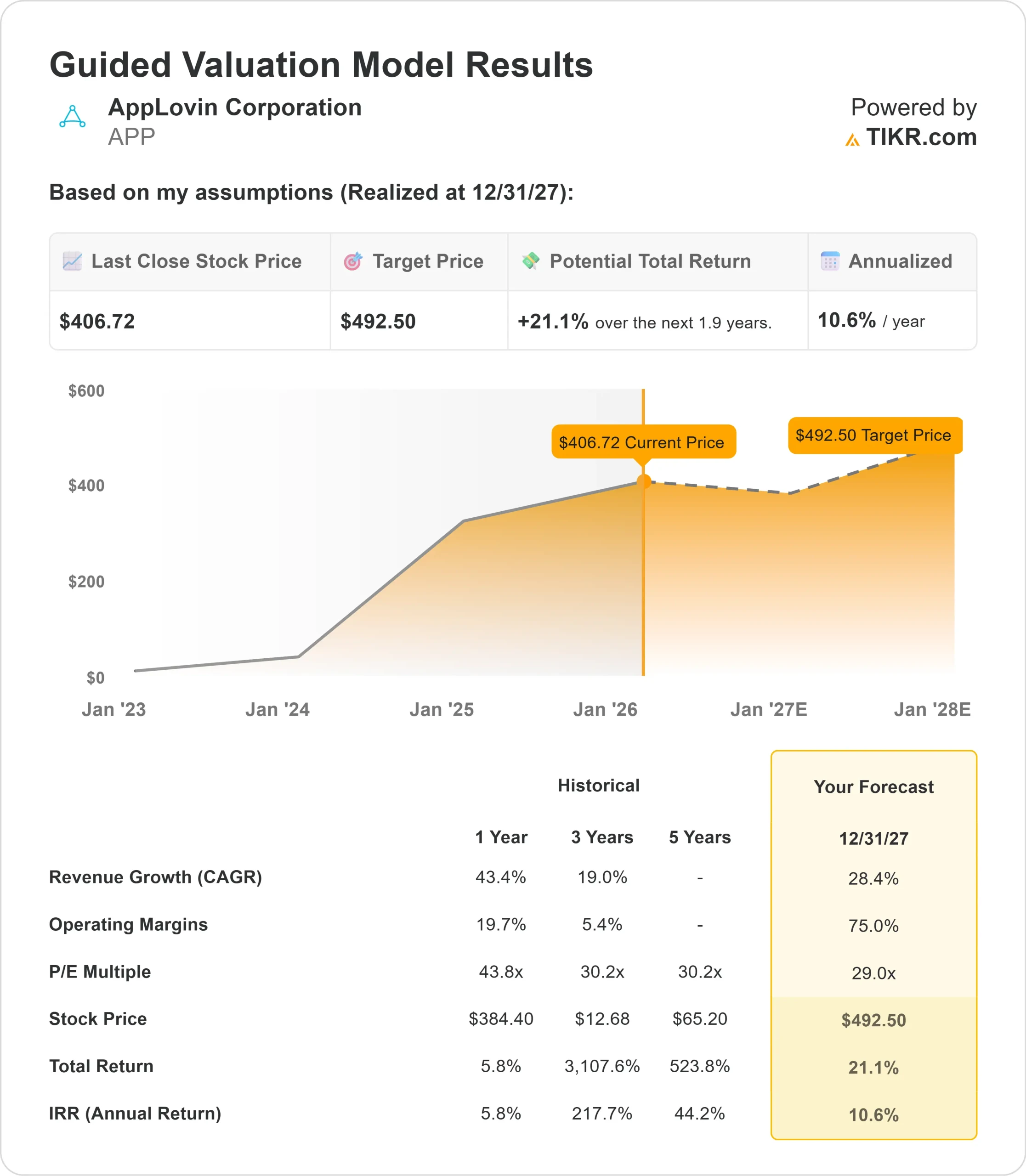Image resolution: width=1026 pixels, height=1176 pixels.
Task: Select the 3 Years historical column header
Action: (602, 837)
